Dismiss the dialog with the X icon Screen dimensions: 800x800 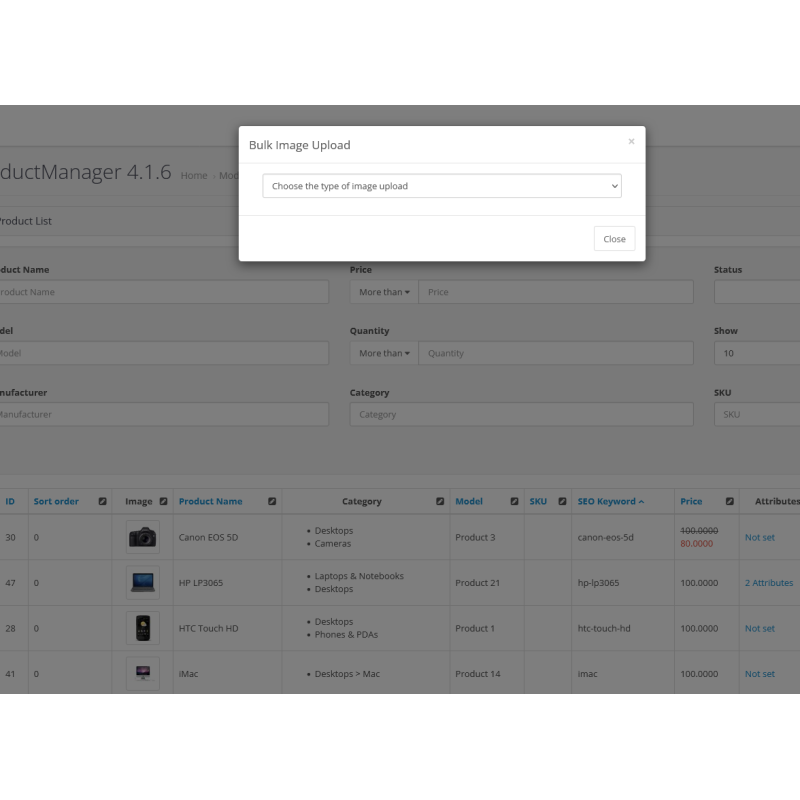631,142
